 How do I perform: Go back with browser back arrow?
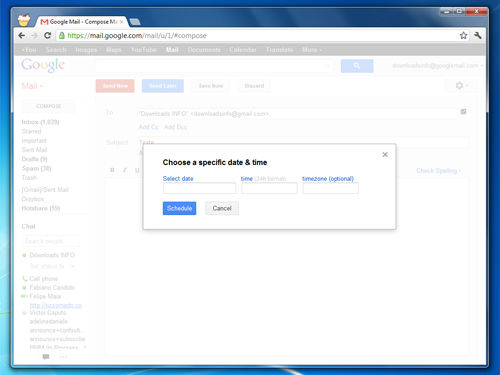click(22, 35)
